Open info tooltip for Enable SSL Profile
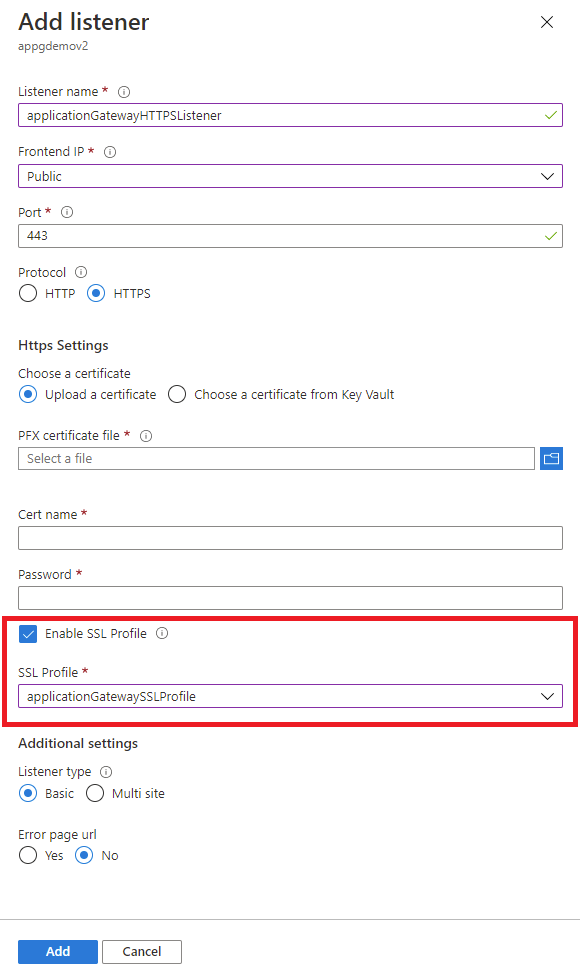The height and width of the screenshot is (979, 580). (163, 633)
